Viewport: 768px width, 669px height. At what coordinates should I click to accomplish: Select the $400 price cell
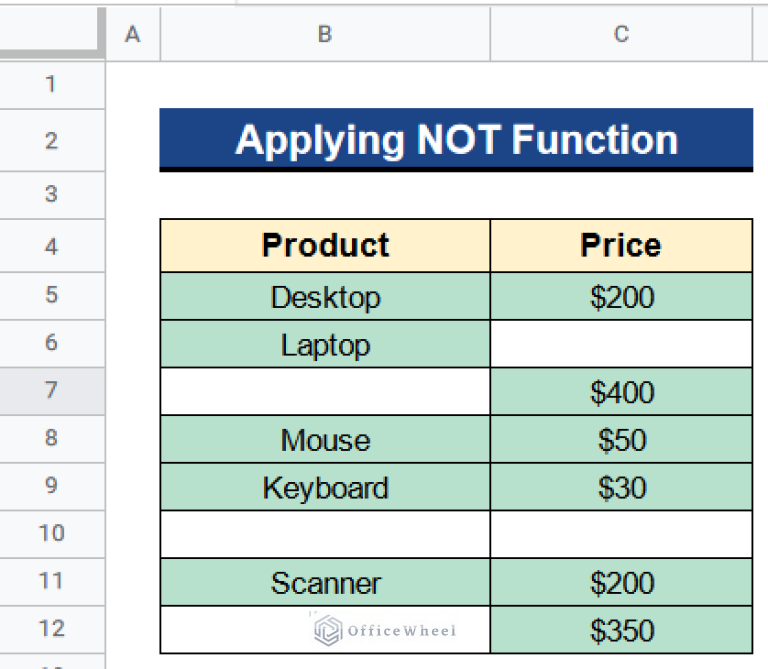[621, 392]
